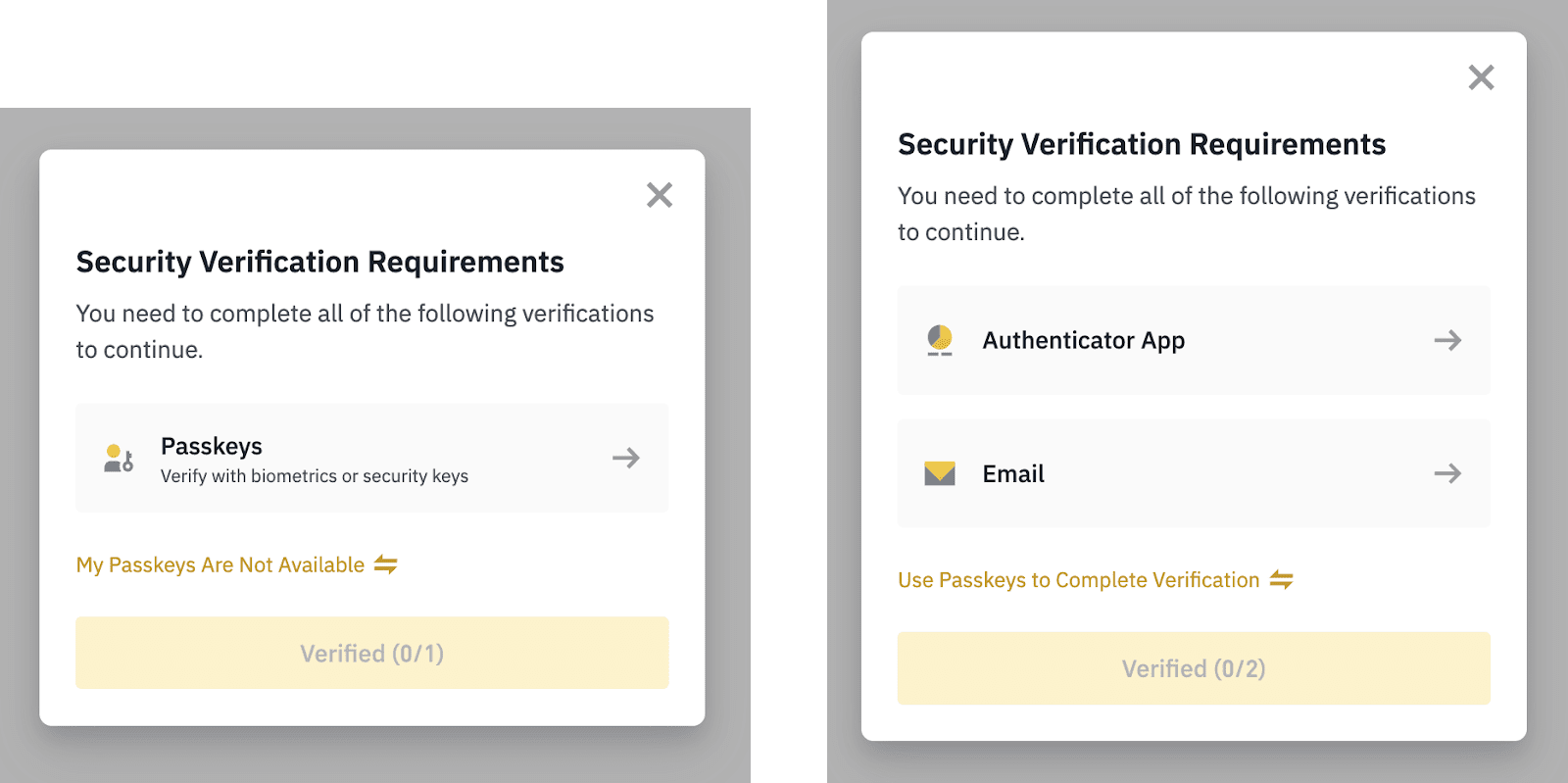The image size is (1568, 783).
Task: Click the arrow on the Passkeys row
Action: (626, 458)
